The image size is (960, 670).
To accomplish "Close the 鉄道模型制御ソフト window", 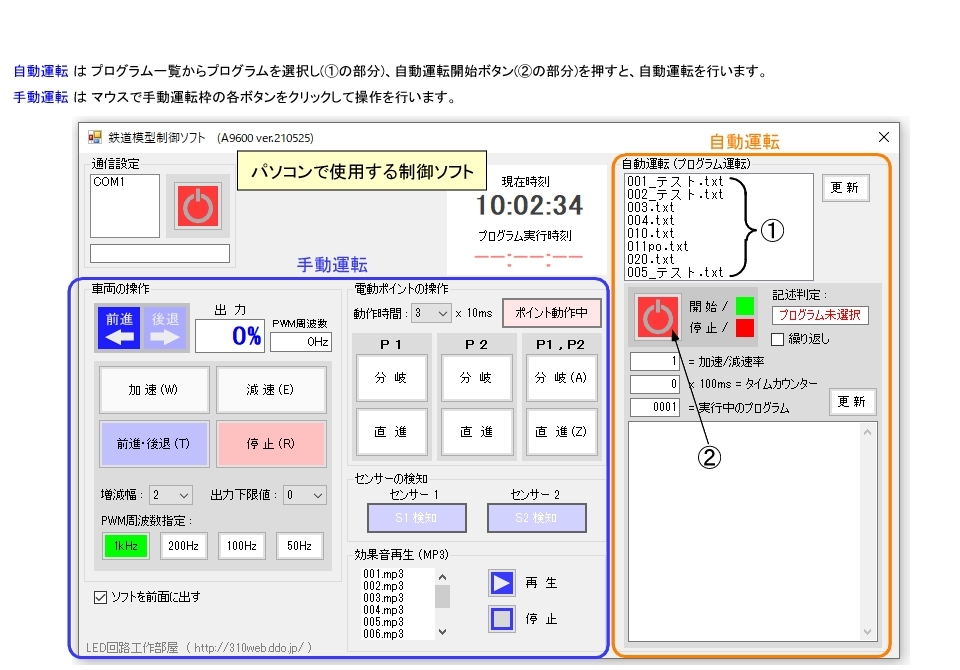I will pos(883,137).
